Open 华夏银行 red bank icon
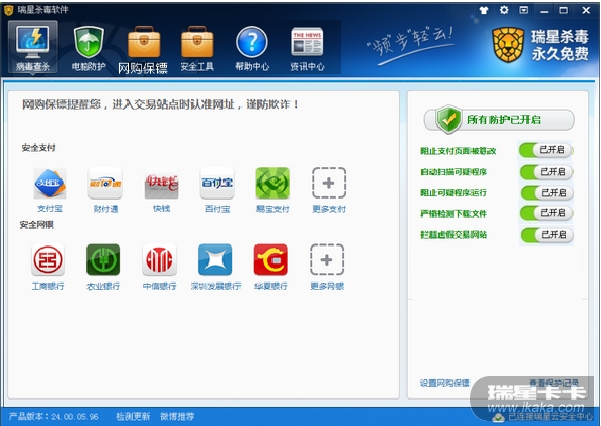This screenshot has width=601, height=426. [x=271, y=260]
